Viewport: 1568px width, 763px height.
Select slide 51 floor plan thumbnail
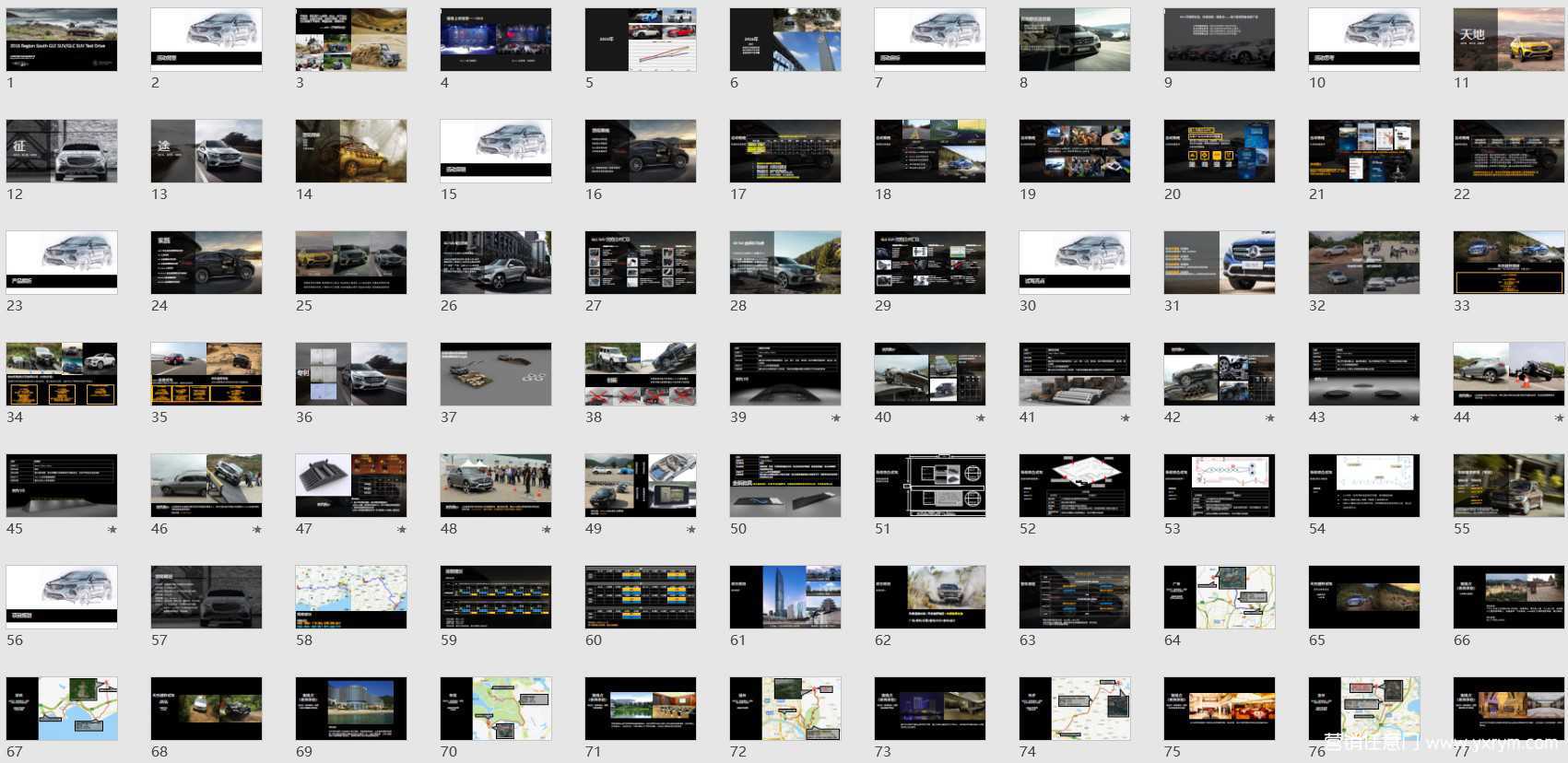pos(930,486)
